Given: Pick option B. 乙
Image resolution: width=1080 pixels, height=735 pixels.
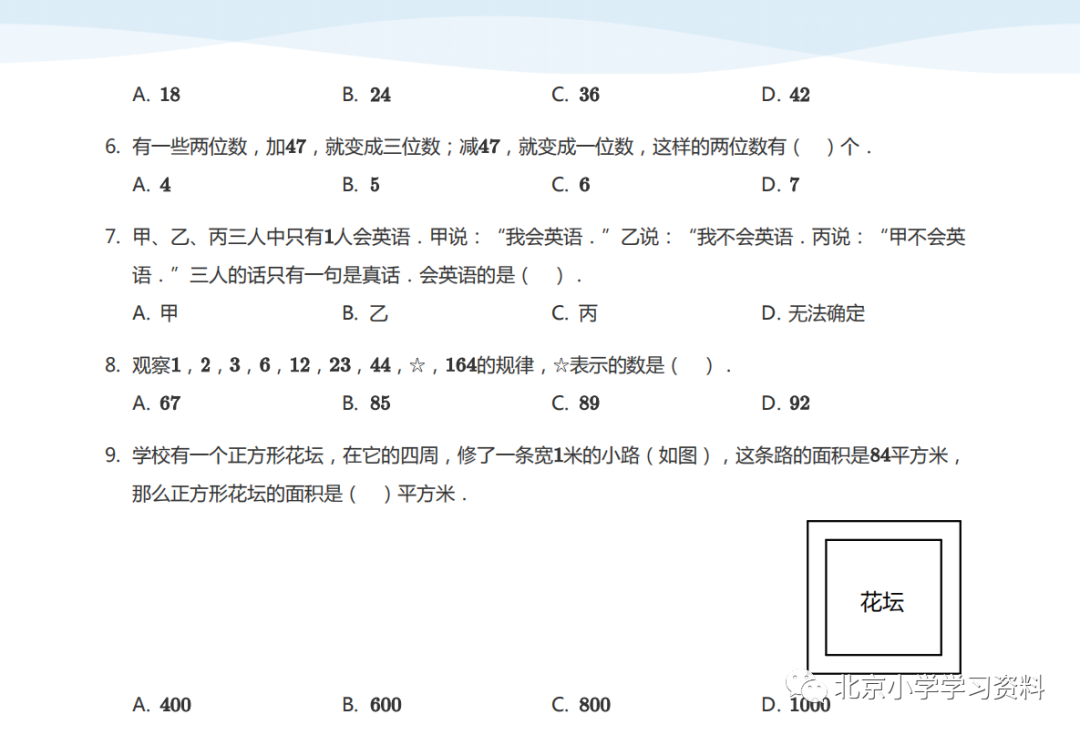Looking at the screenshot, I should pyautogui.click(x=365, y=313).
